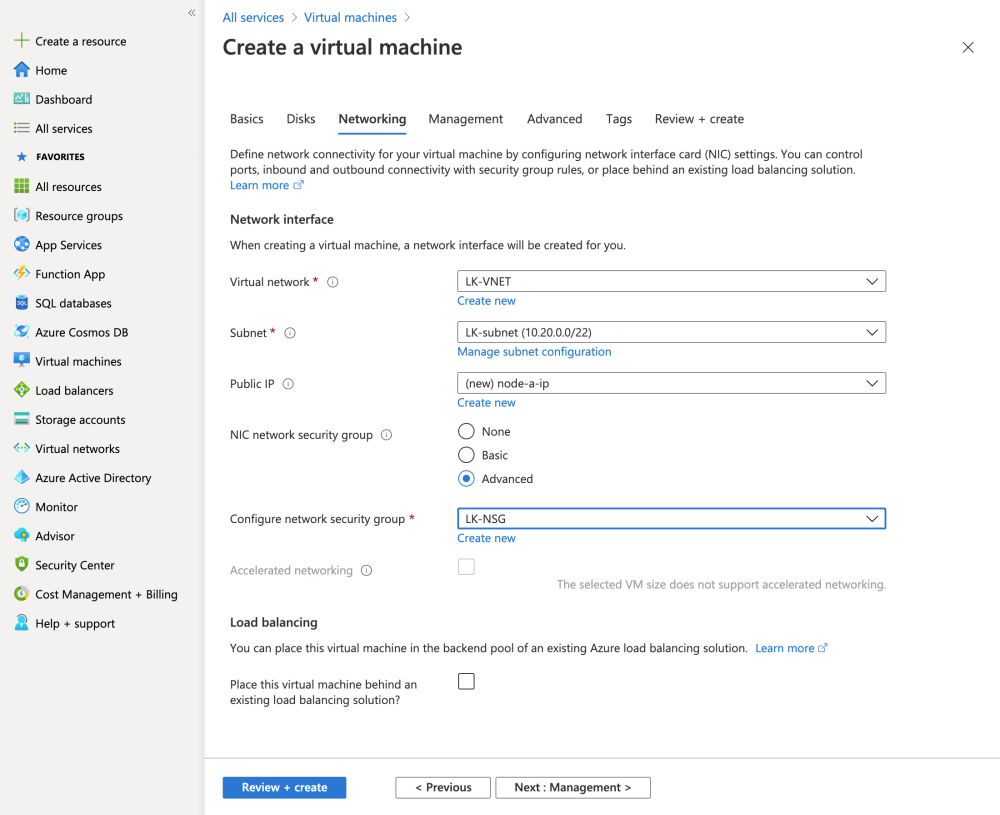Check the load balancing solution checkbox
1000x815 pixels.
point(466,682)
